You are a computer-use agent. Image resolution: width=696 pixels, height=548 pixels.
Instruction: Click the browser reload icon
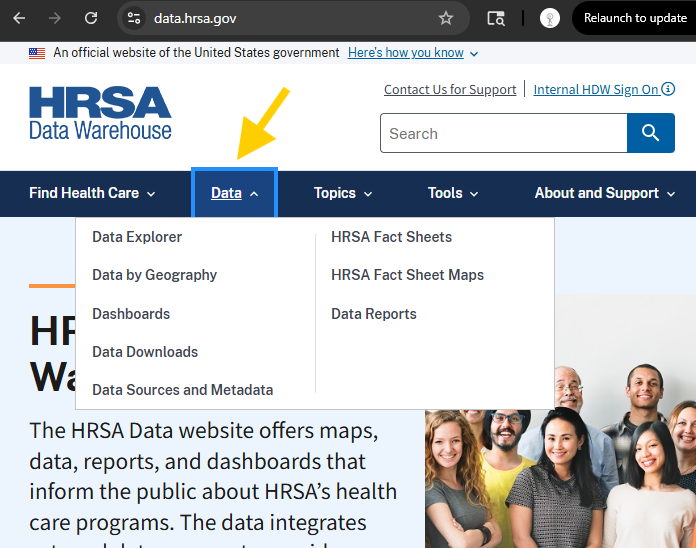(x=91, y=18)
